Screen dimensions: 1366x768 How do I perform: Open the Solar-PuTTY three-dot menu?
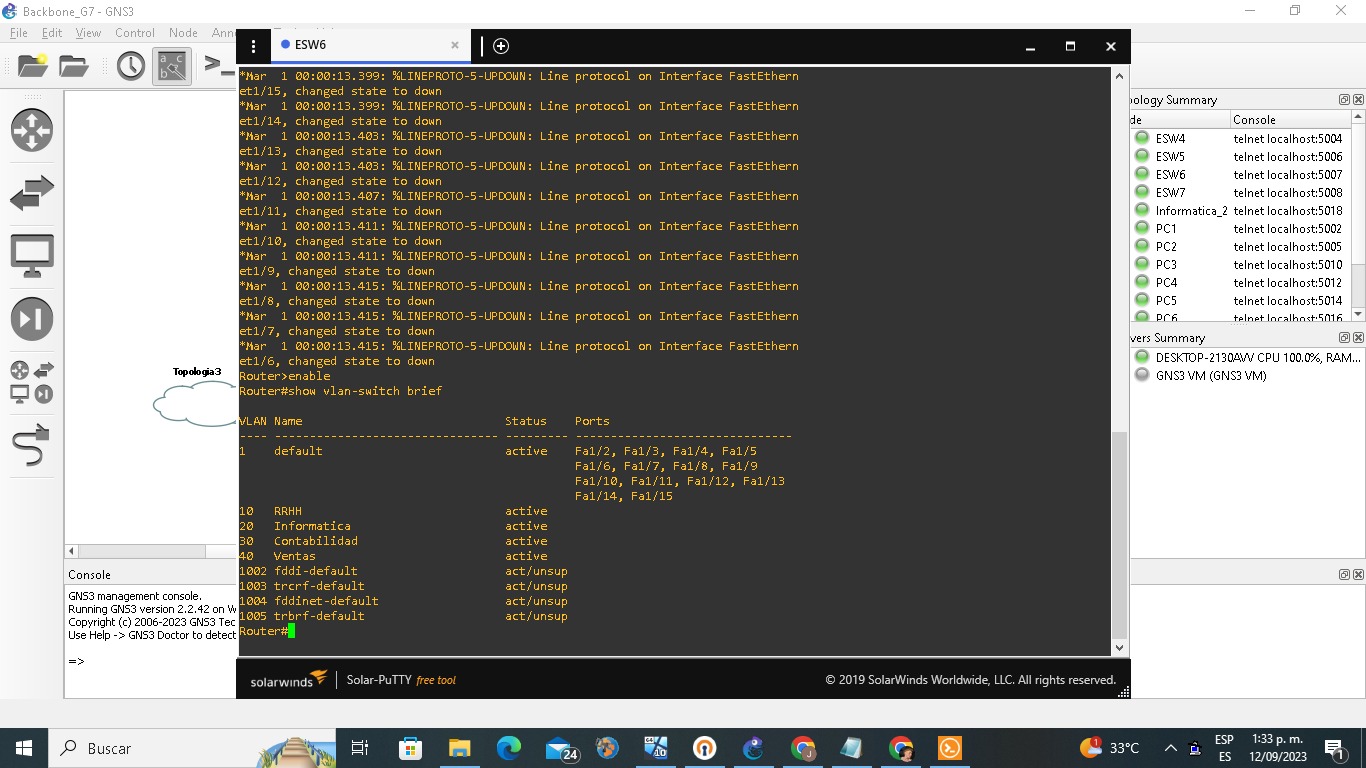pos(253,46)
